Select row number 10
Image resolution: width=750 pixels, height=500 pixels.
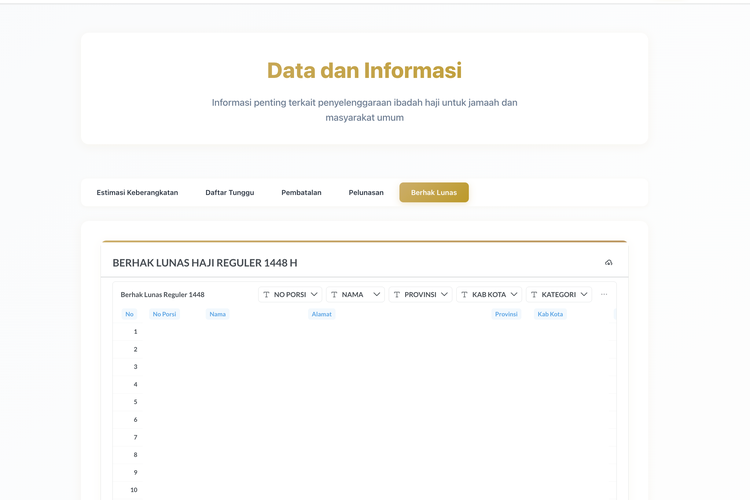pos(134,490)
